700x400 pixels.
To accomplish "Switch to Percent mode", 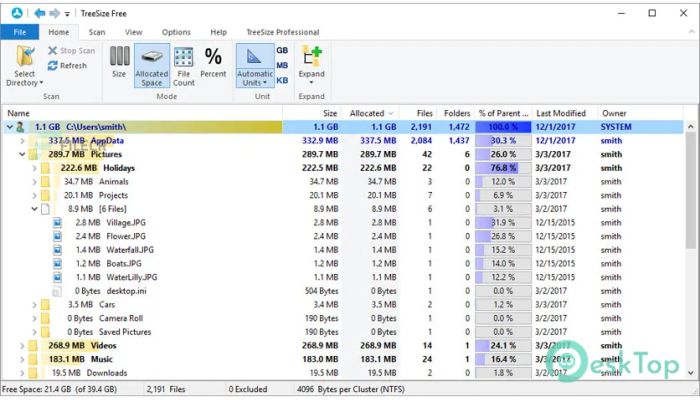I will coord(213,62).
